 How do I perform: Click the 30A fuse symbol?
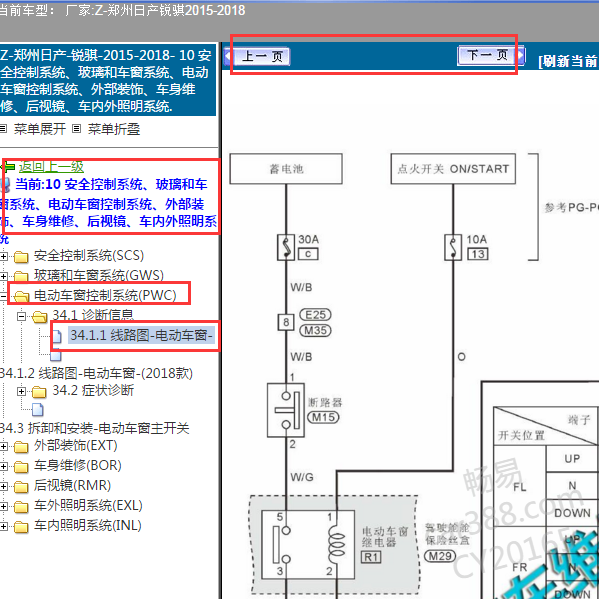click(x=286, y=247)
